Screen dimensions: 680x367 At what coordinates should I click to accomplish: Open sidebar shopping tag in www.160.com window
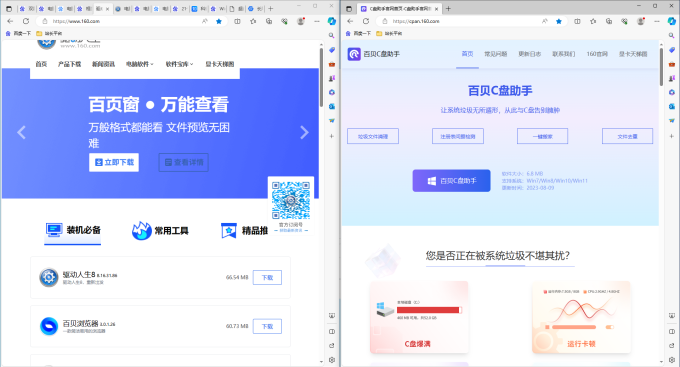click(x=331, y=50)
